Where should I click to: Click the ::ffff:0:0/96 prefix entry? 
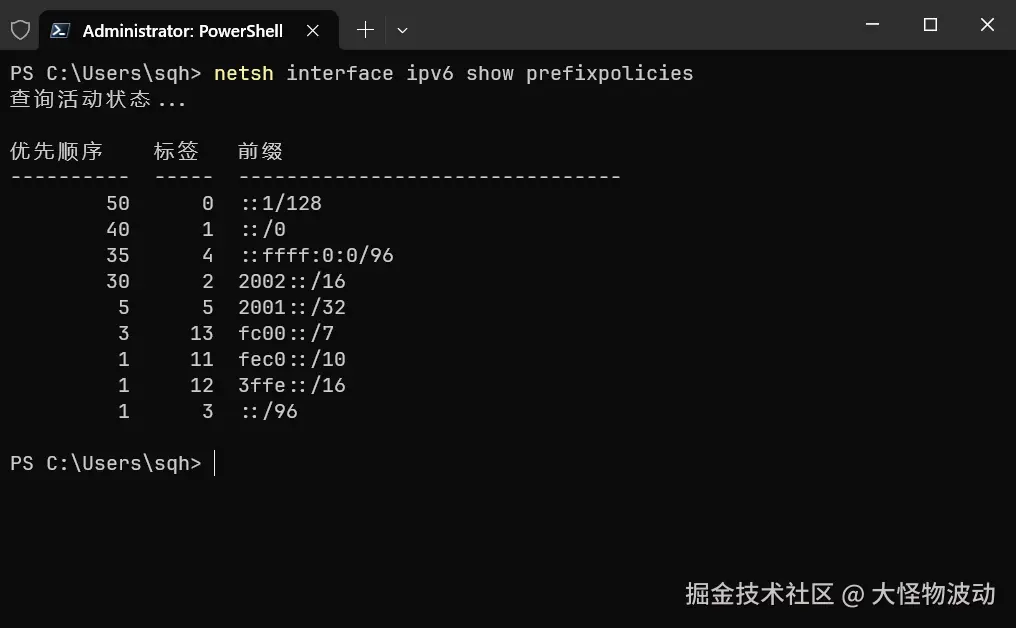pos(317,255)
